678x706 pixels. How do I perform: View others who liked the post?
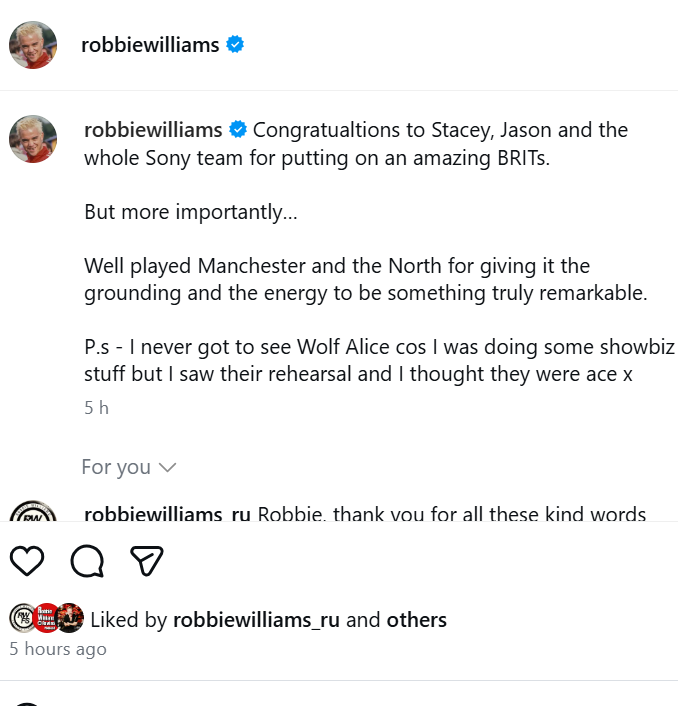tap(416, 620)
